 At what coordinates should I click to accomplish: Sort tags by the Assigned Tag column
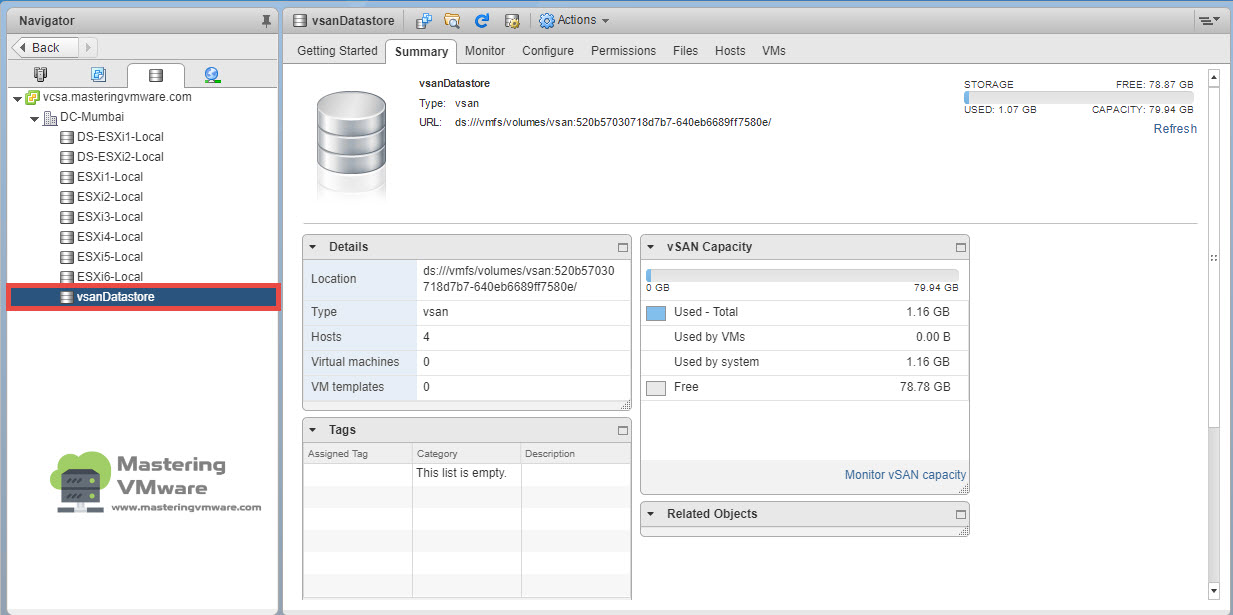click(357, 454)
